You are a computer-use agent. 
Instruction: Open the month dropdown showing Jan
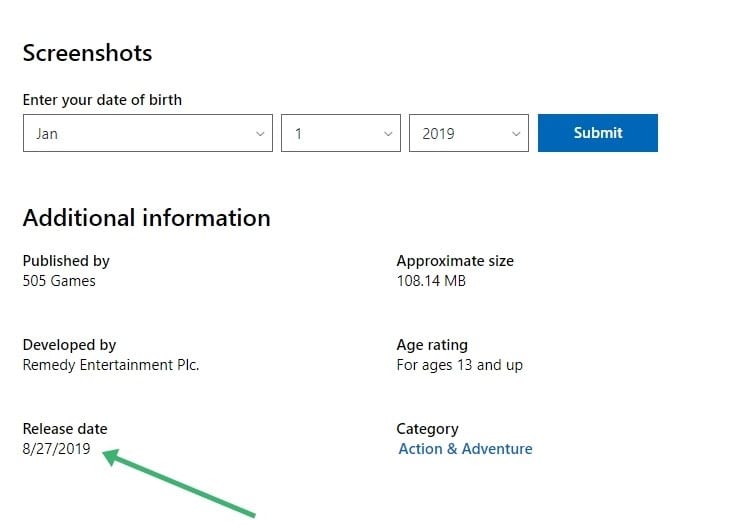click(x=148, y=133)
